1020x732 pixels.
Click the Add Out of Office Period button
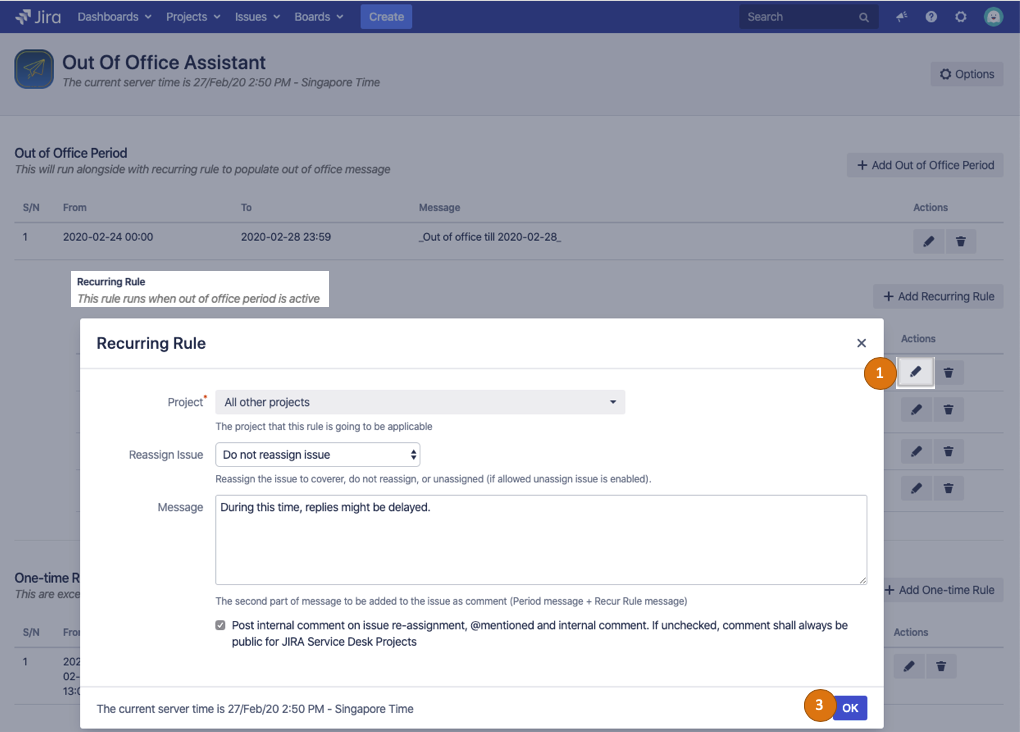925,165
